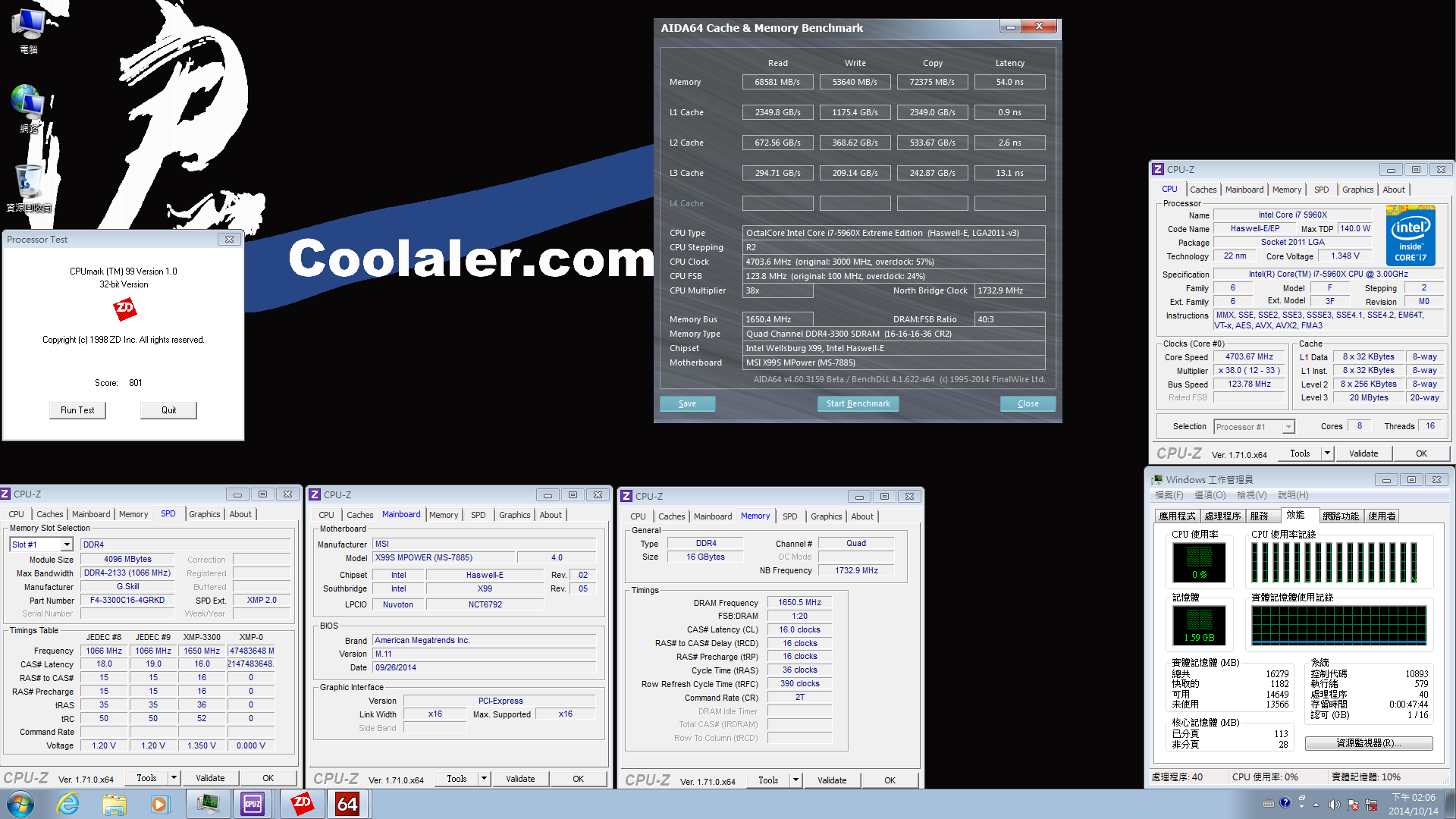The height and width of the screenshot is (819, 1456).
Task: Open the network status tray icon
Action: coord(1371,805)
